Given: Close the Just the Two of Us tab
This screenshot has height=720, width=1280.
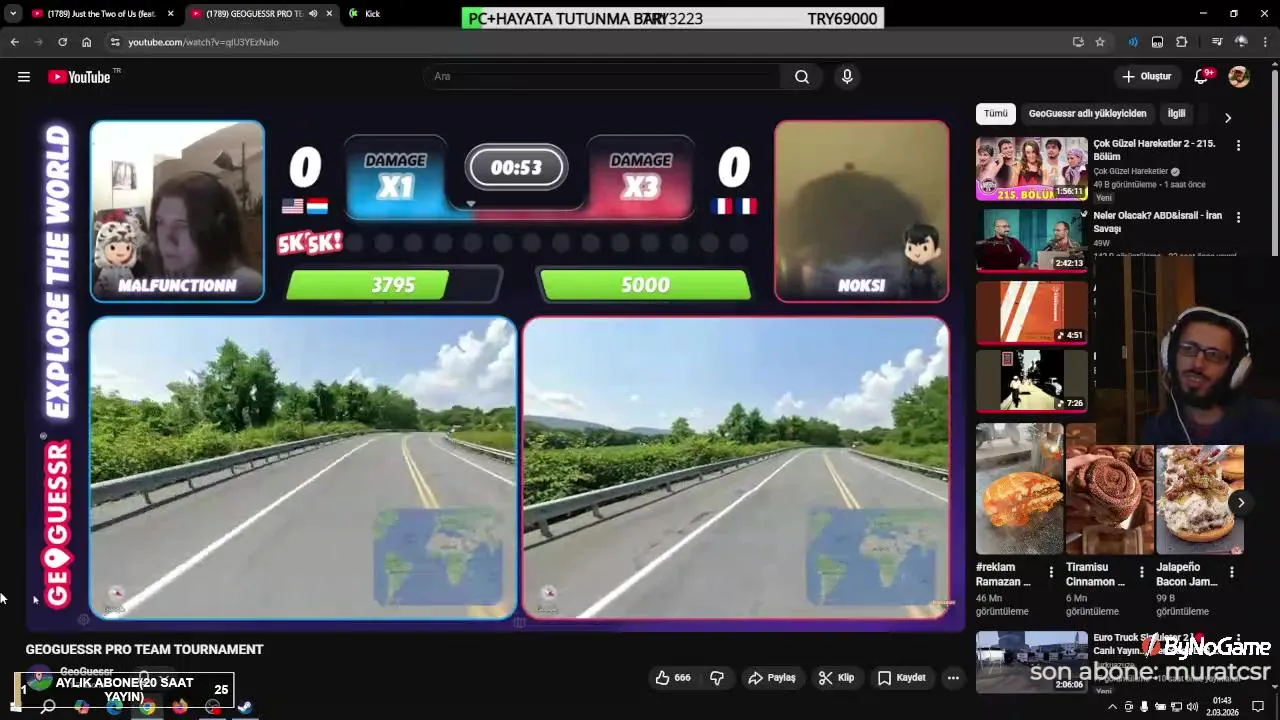Looking at the screenshot, I should coord(171,14).
